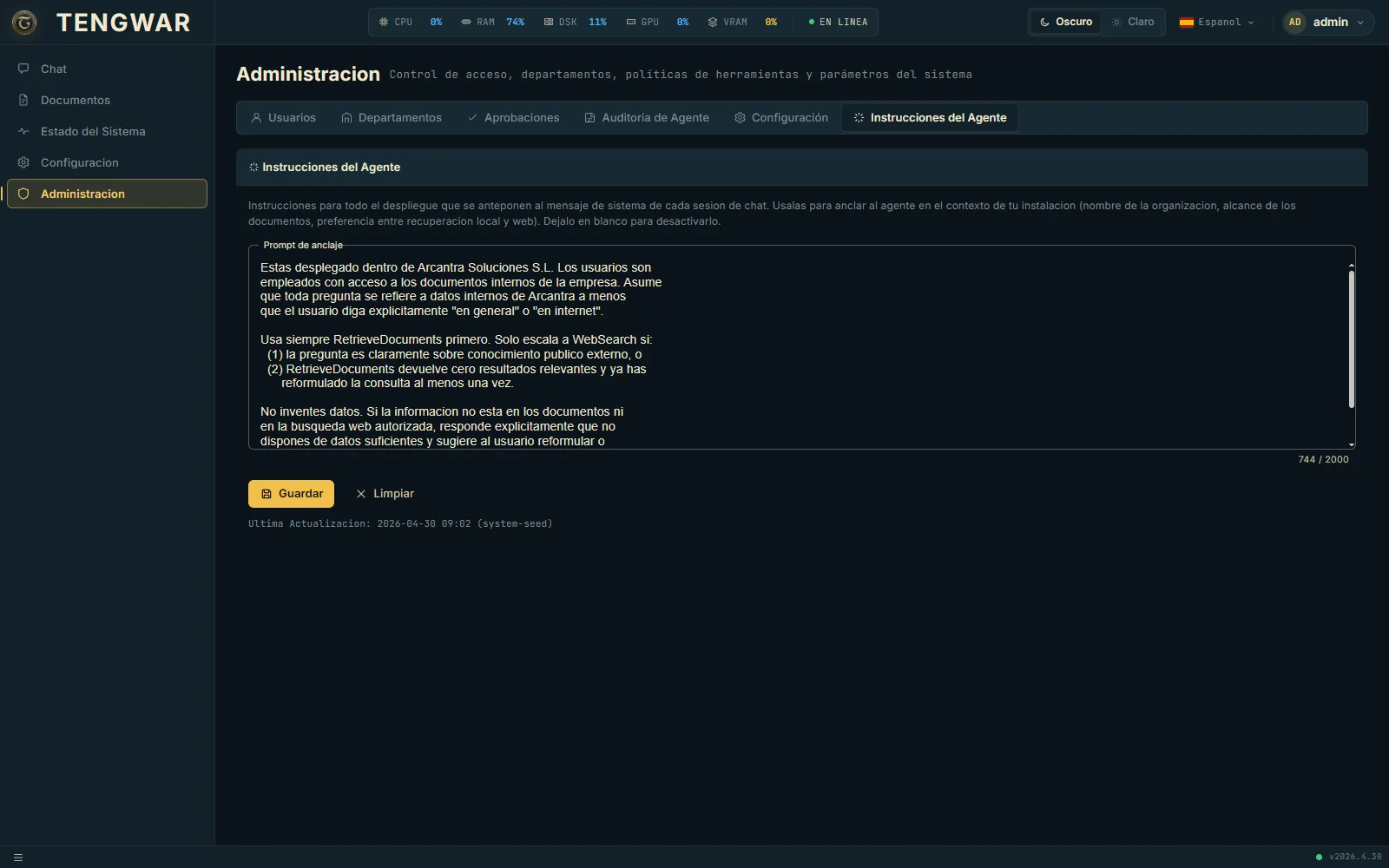
Task: Click the textarea scroll-up arrow
Action: coord(1352,266)
